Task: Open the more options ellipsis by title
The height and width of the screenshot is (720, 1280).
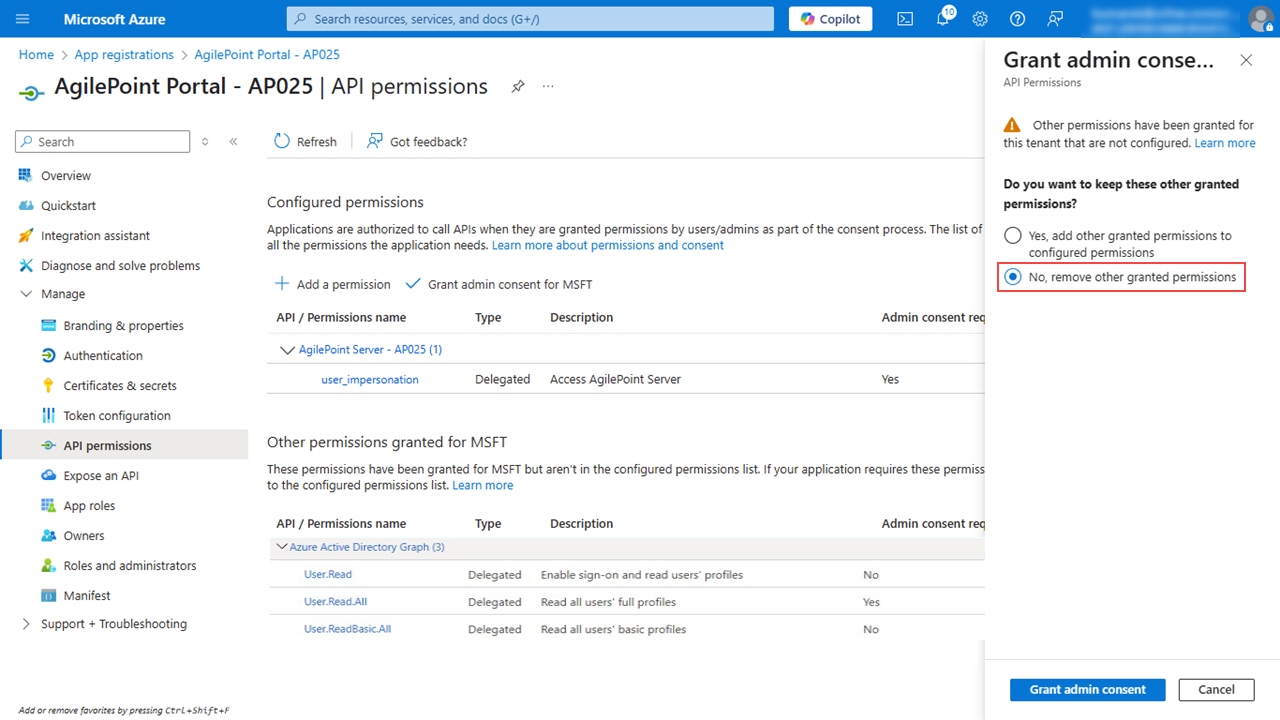Action: pyautogui.click(x=548, y=87)
